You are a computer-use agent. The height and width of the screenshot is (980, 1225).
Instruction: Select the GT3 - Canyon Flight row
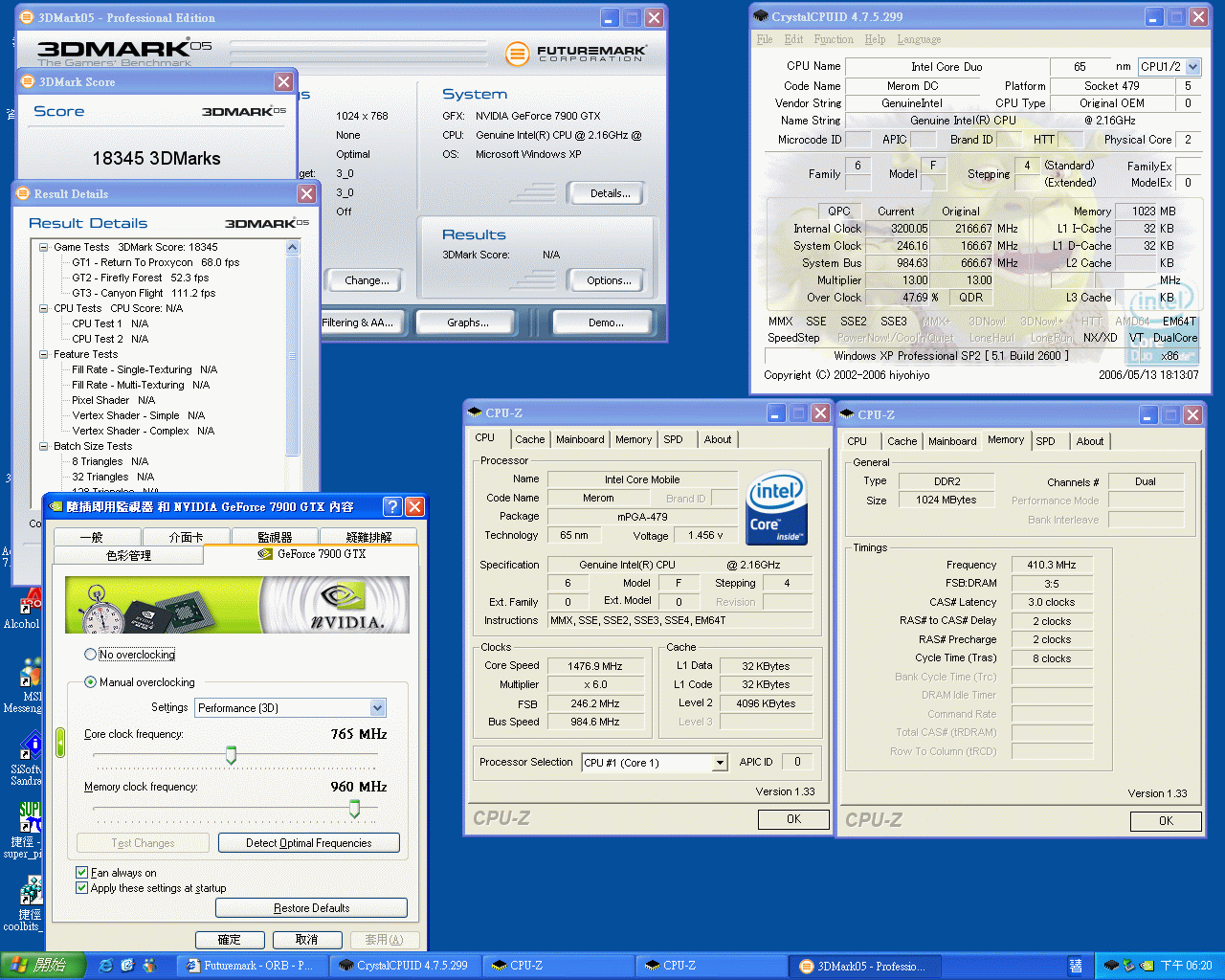tap(144, 293)
